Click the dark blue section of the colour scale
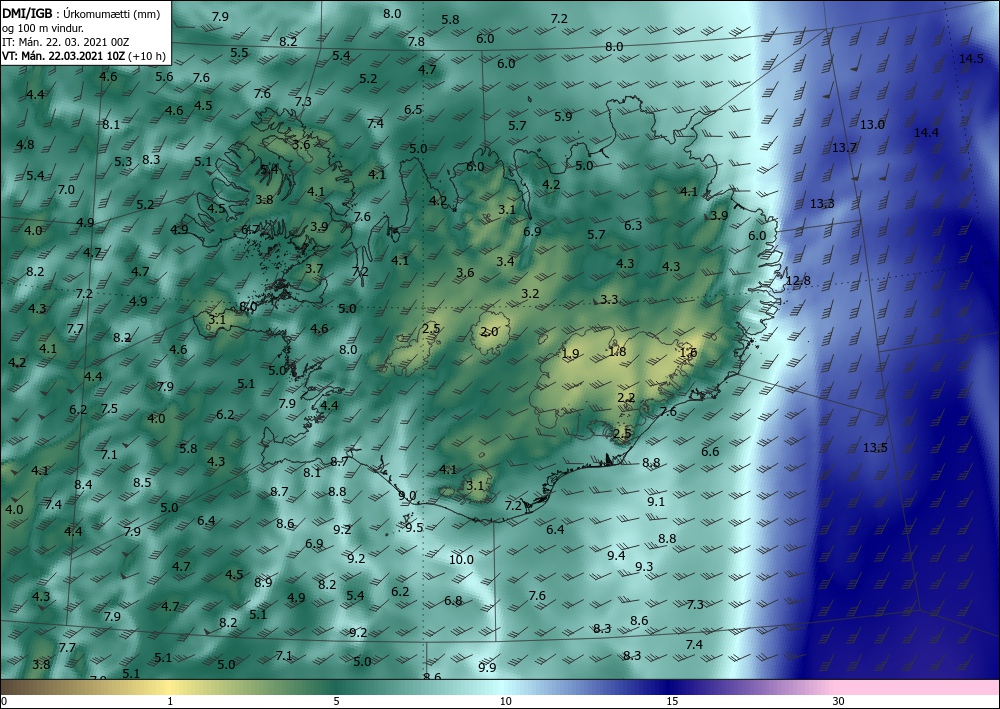Viewport: 1000px width, 709px height. [670, 687]
